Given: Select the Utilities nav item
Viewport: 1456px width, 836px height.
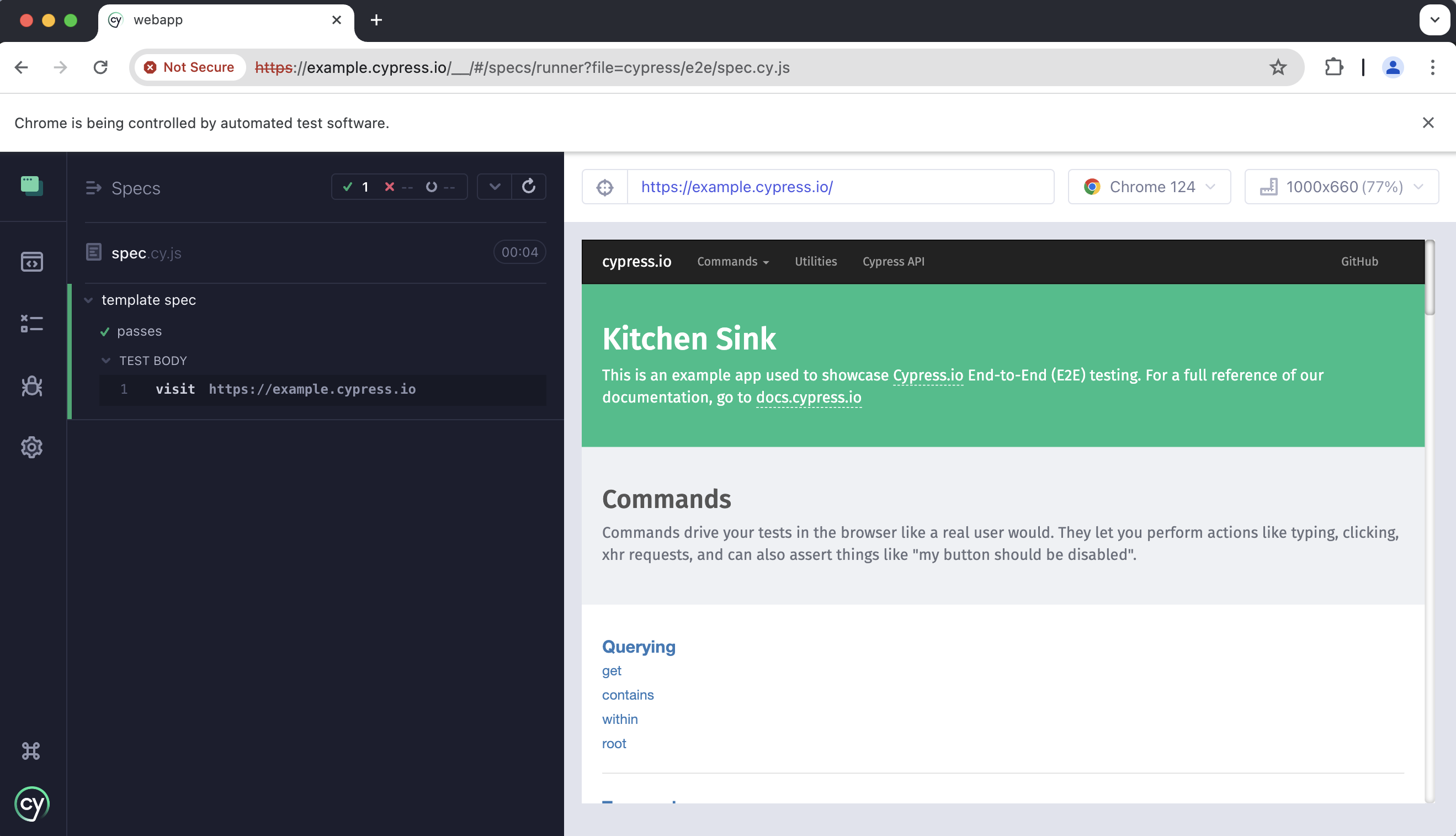Looking at the screenshot, I should [816, 262].
